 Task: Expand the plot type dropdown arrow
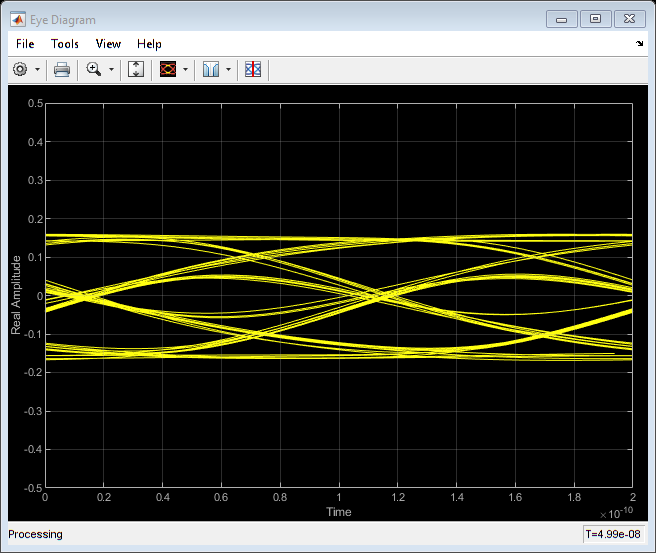click(x=185, y=69)
